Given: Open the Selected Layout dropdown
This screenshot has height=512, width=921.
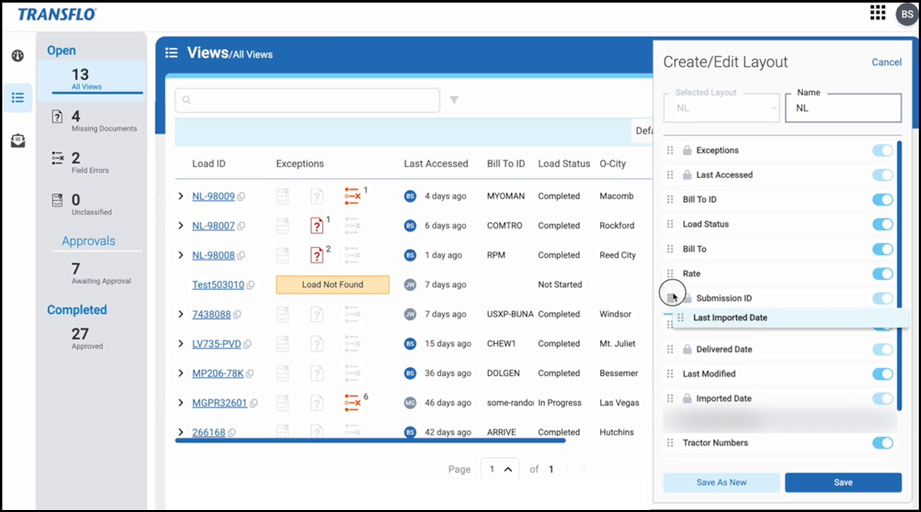Looking at the screenshot, I should pyautogui.click(x=721, y=108).
